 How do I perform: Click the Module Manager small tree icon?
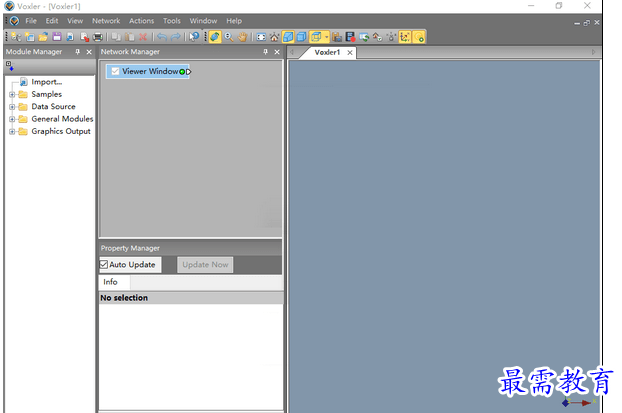[x=10, y=66]
